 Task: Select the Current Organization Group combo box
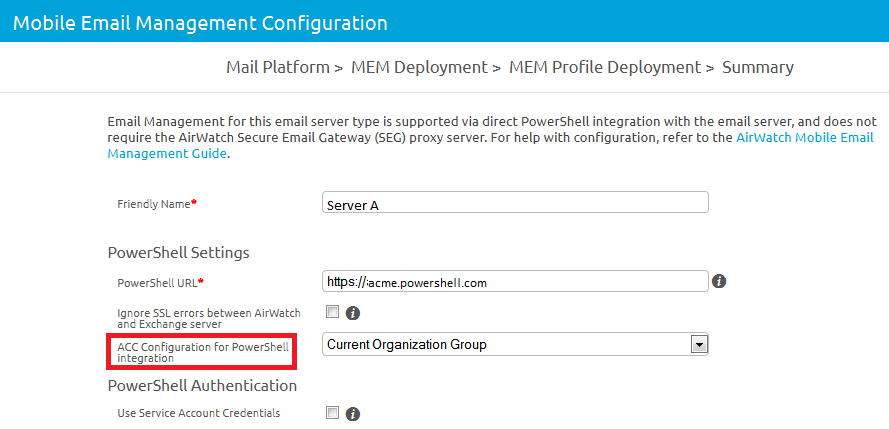[x=515, y=345]
